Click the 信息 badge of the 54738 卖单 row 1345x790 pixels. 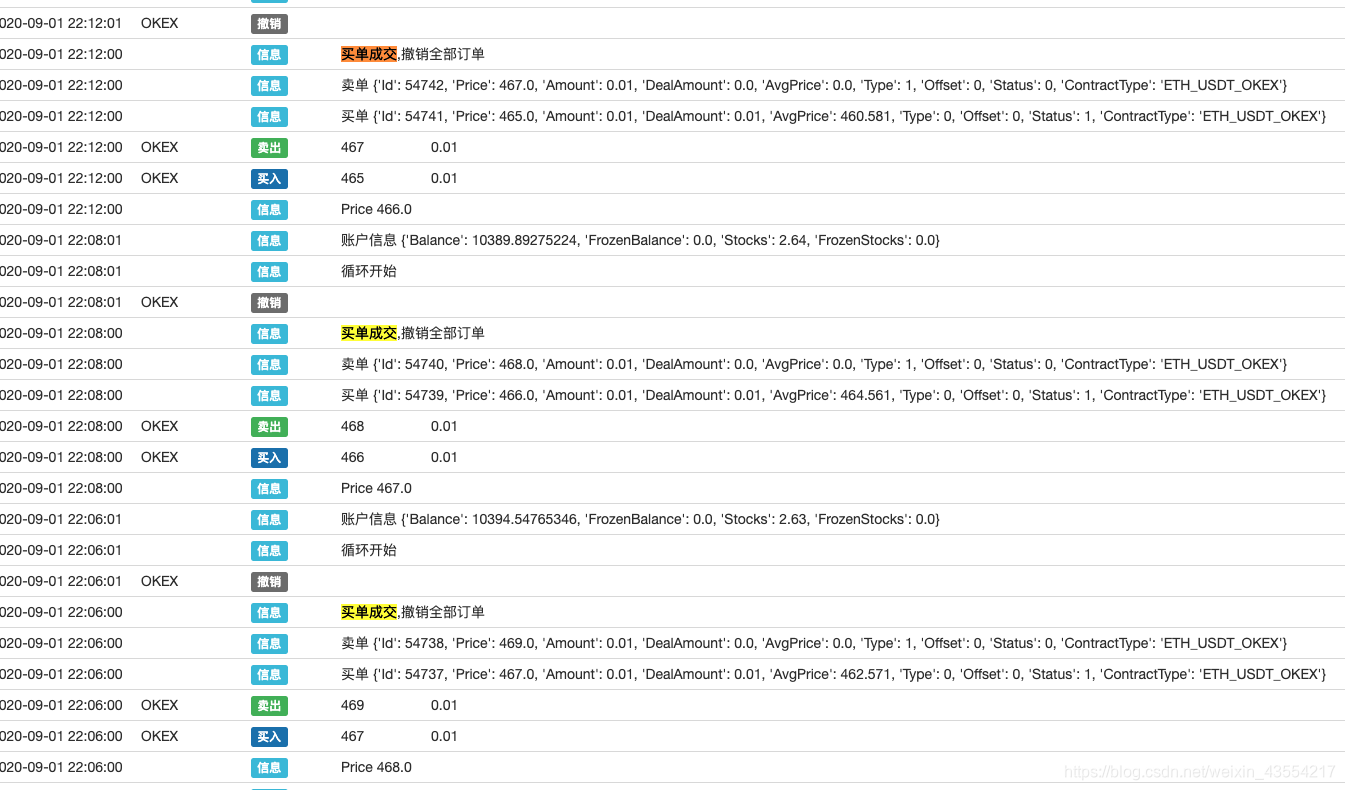point(269,643)
